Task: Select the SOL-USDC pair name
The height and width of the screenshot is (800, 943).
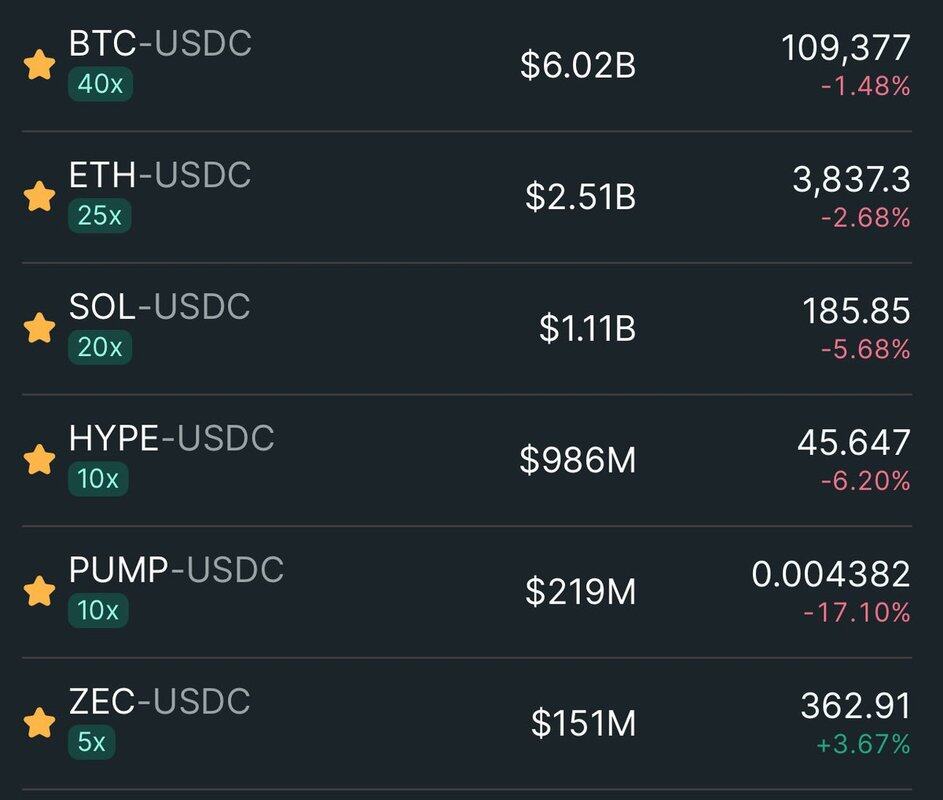Action: coord(160,307)
